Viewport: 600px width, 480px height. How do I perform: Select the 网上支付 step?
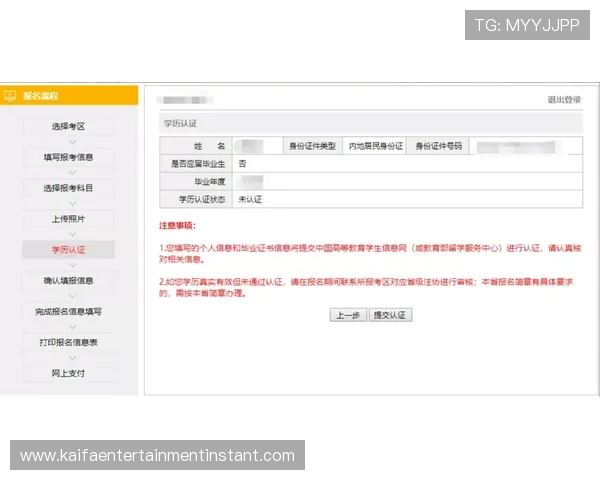tap(68, 373)
